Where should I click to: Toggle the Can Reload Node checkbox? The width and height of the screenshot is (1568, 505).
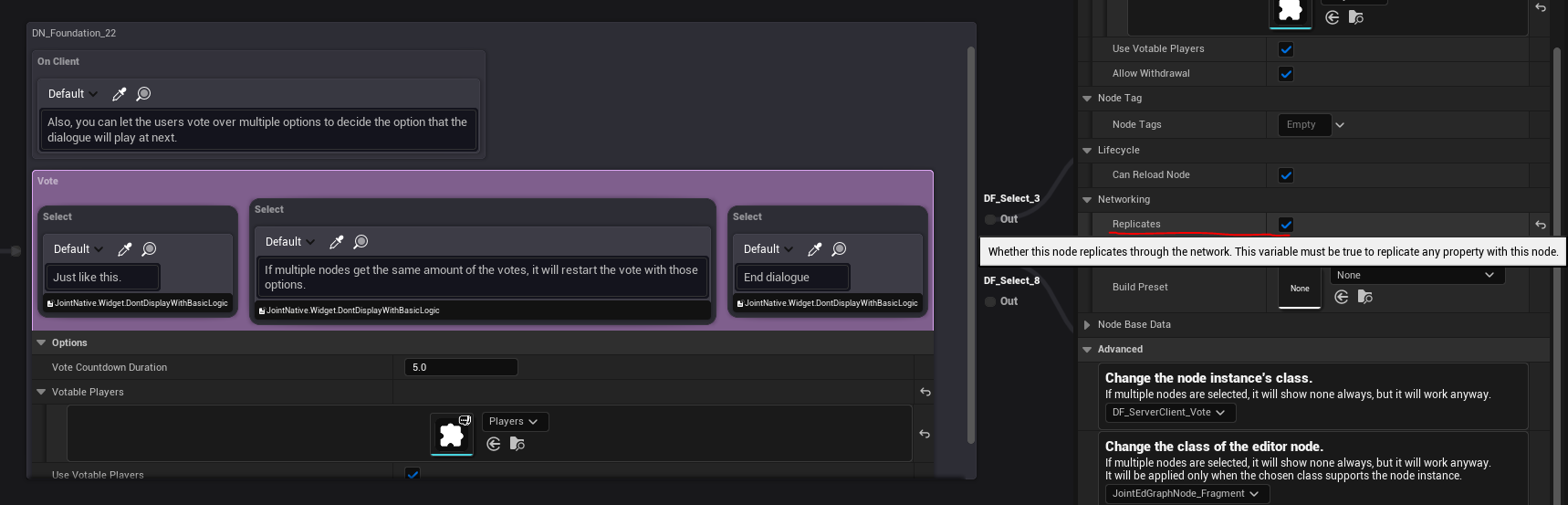[x=1286, y=175]
